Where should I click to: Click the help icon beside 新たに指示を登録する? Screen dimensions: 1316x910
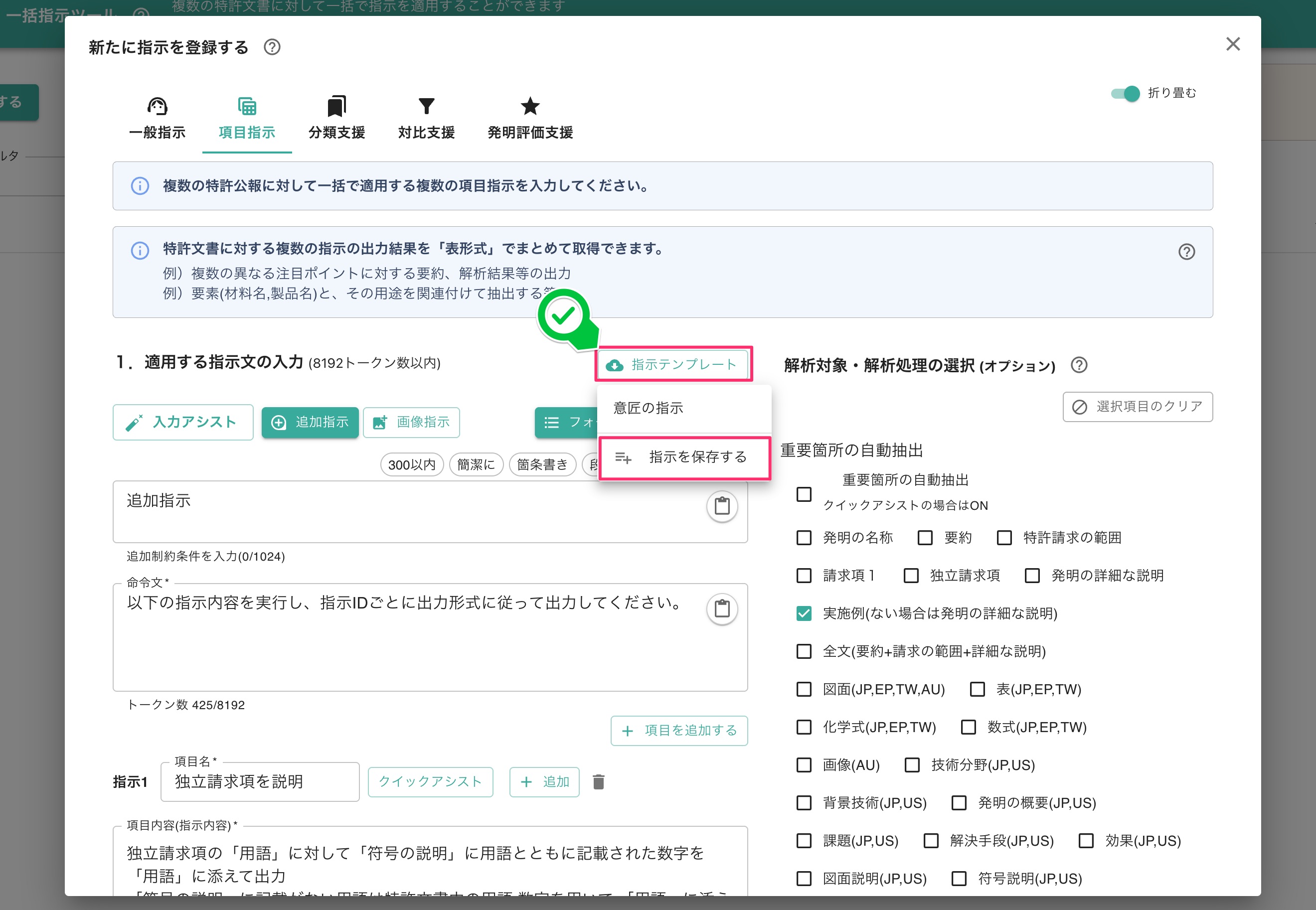tap(272, 47)
